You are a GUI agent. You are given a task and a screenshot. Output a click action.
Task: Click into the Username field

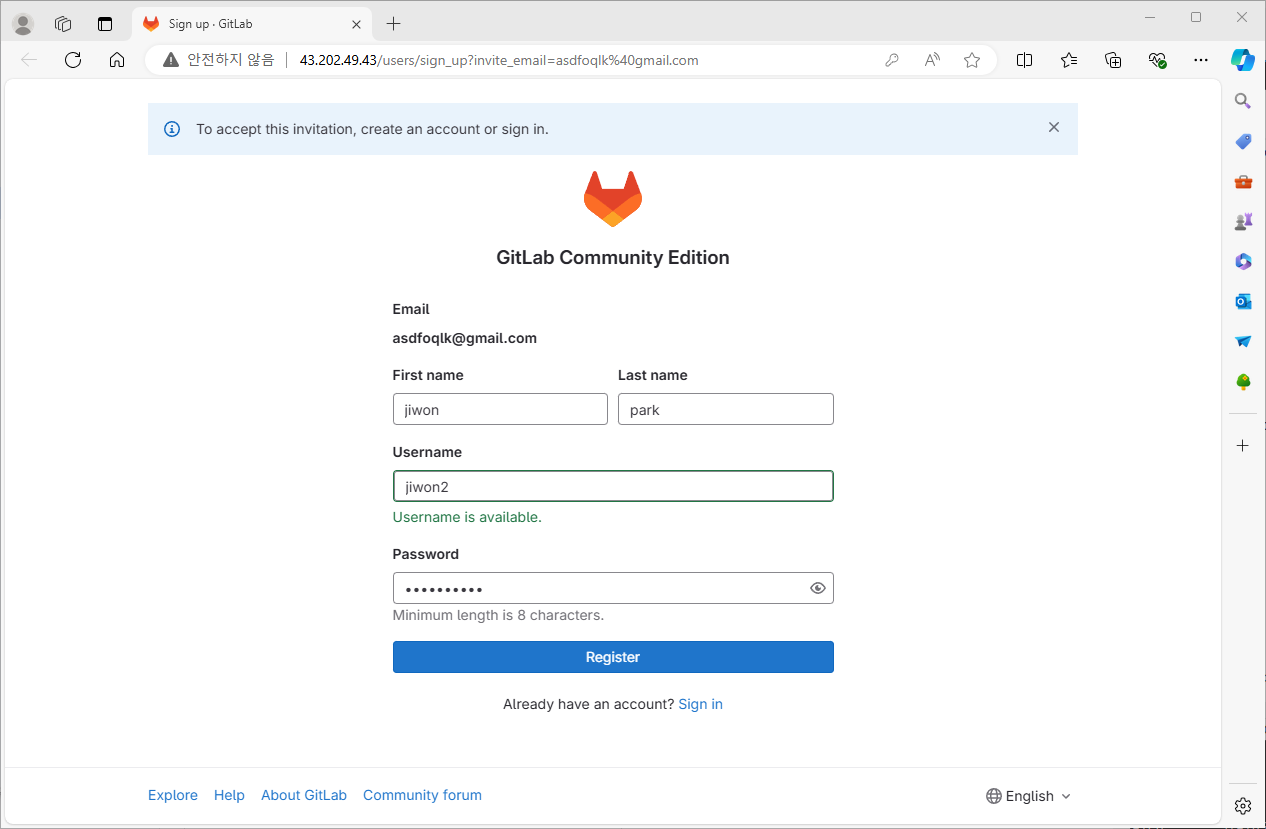coord(613,486)
